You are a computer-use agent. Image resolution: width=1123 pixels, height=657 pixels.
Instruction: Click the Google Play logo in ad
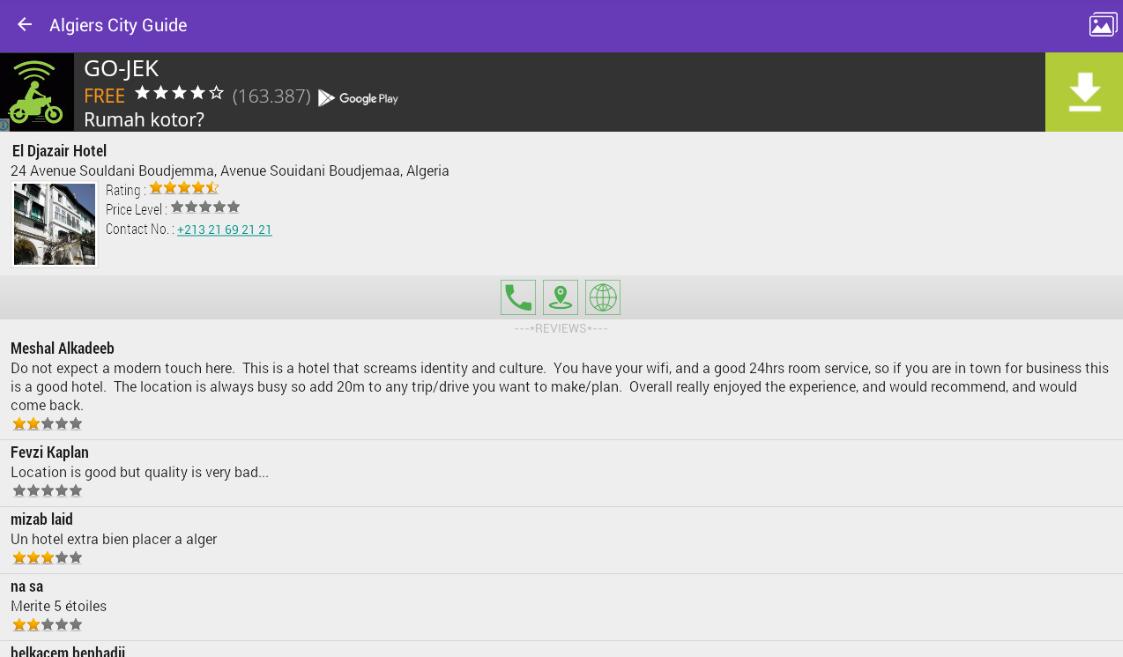(358, 98)
